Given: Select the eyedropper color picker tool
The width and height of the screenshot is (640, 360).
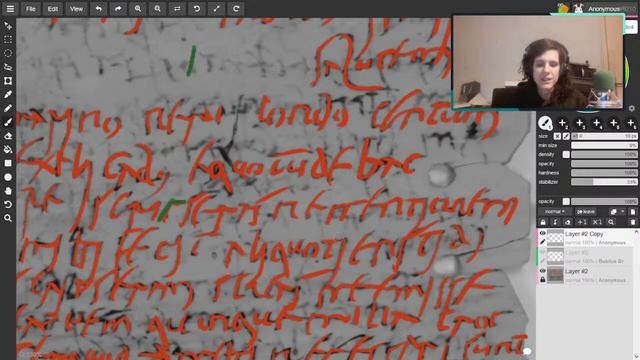Looking at the screenshot, I should [8, 94].
